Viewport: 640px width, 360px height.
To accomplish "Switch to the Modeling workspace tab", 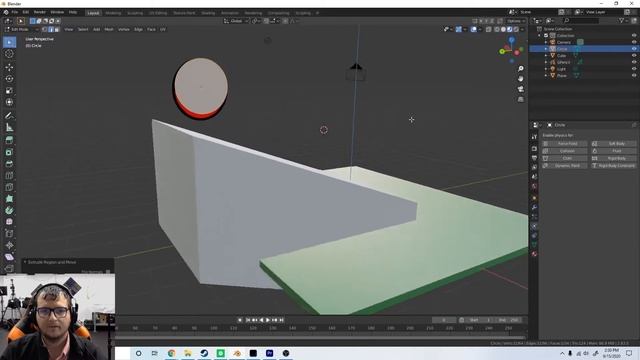I will (113, 13).
